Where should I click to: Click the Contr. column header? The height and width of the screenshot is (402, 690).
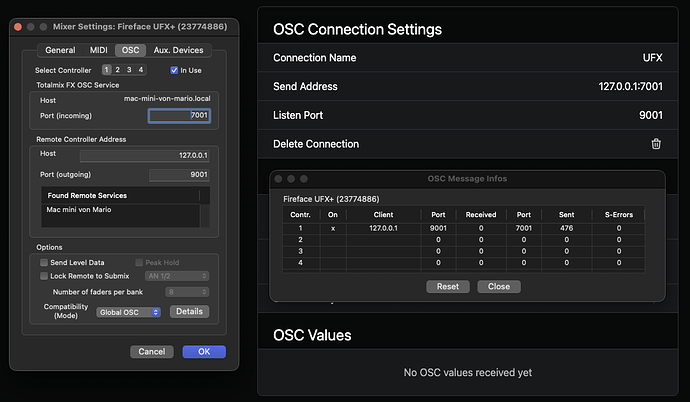(301, 215)
